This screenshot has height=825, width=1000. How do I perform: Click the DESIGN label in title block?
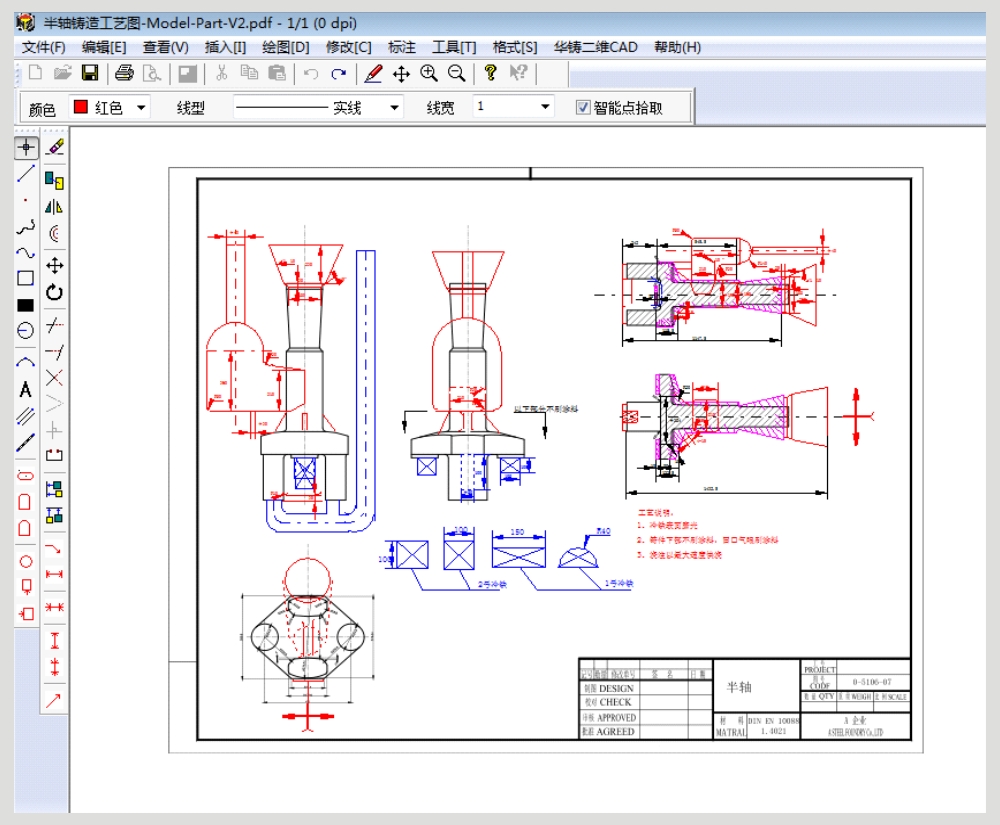[x=616, y=689]
